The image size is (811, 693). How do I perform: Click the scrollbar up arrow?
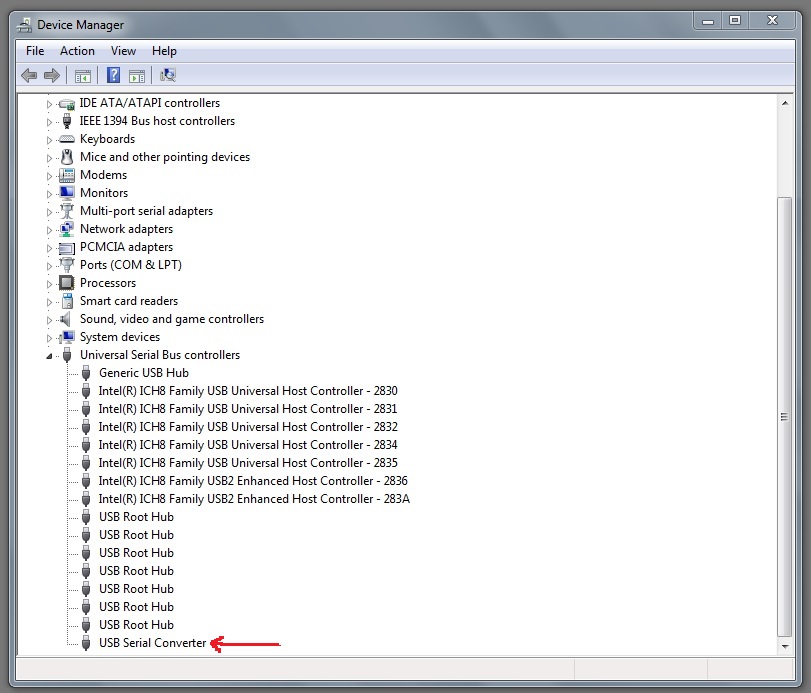(x=785, y=103)
